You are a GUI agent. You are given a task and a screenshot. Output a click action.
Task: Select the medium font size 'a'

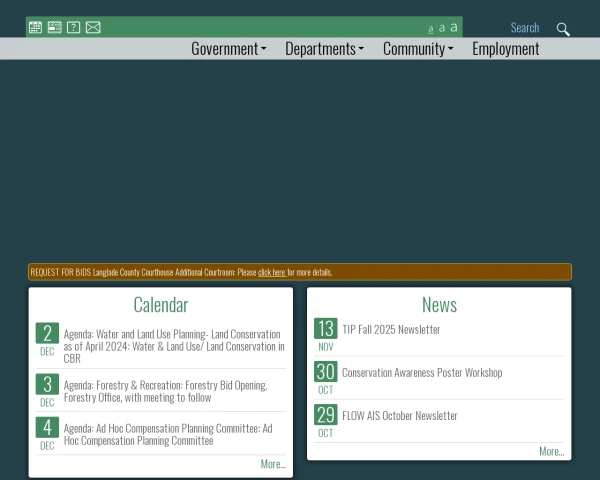tap(442, 28)
